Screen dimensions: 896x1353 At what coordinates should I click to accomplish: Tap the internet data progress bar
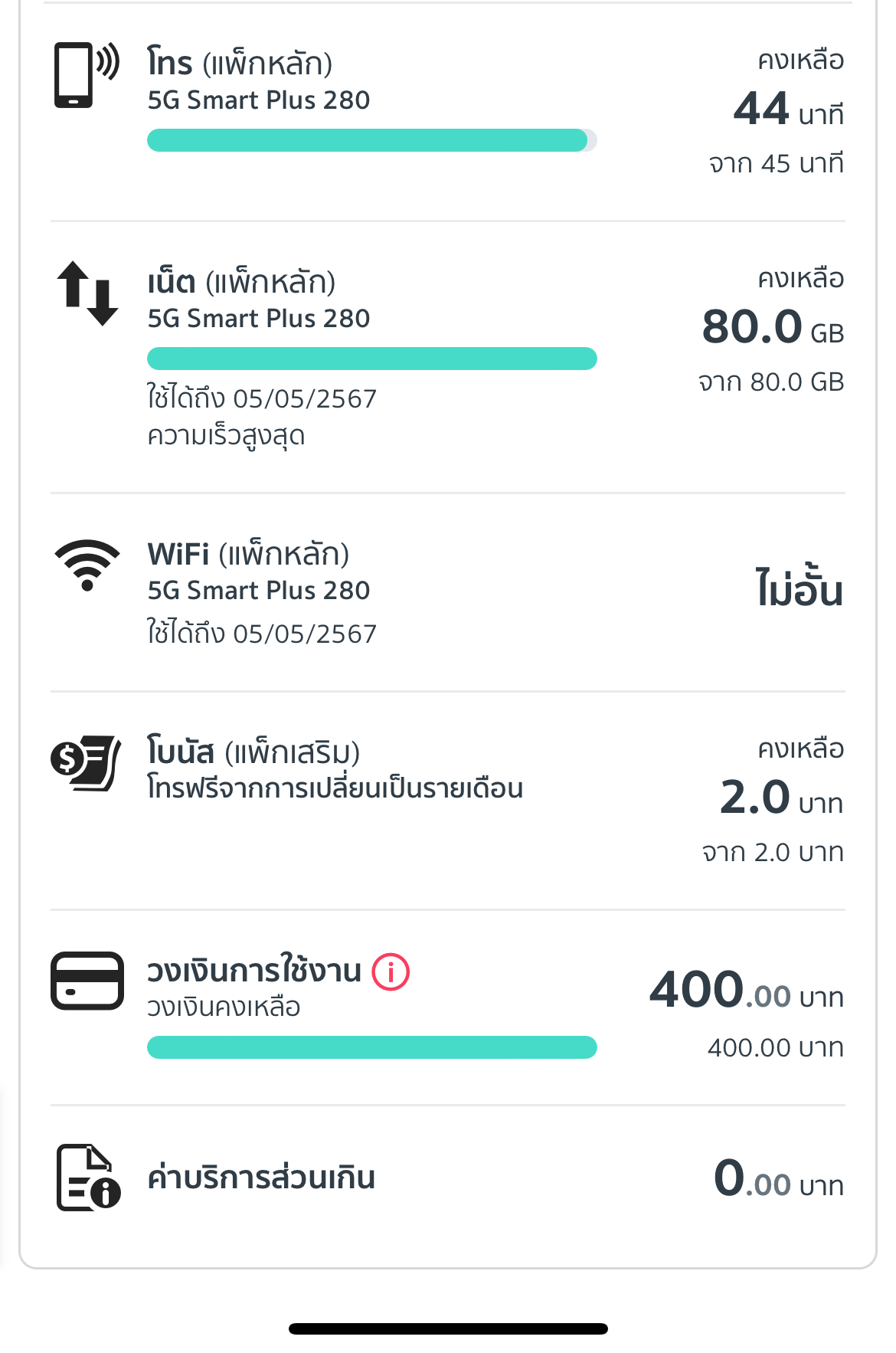pos(372,359)
